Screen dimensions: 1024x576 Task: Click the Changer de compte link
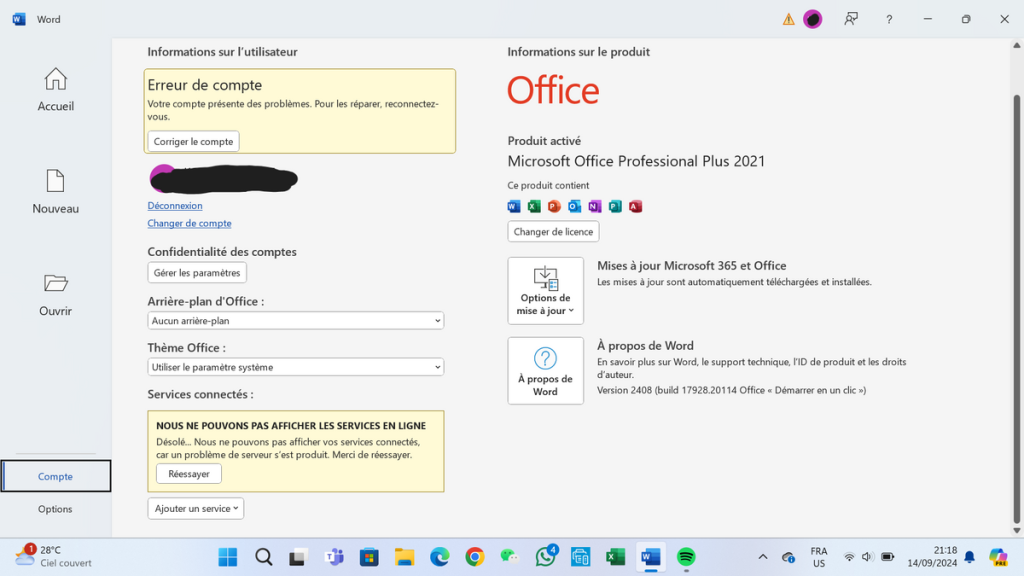[x=189, y=224]
